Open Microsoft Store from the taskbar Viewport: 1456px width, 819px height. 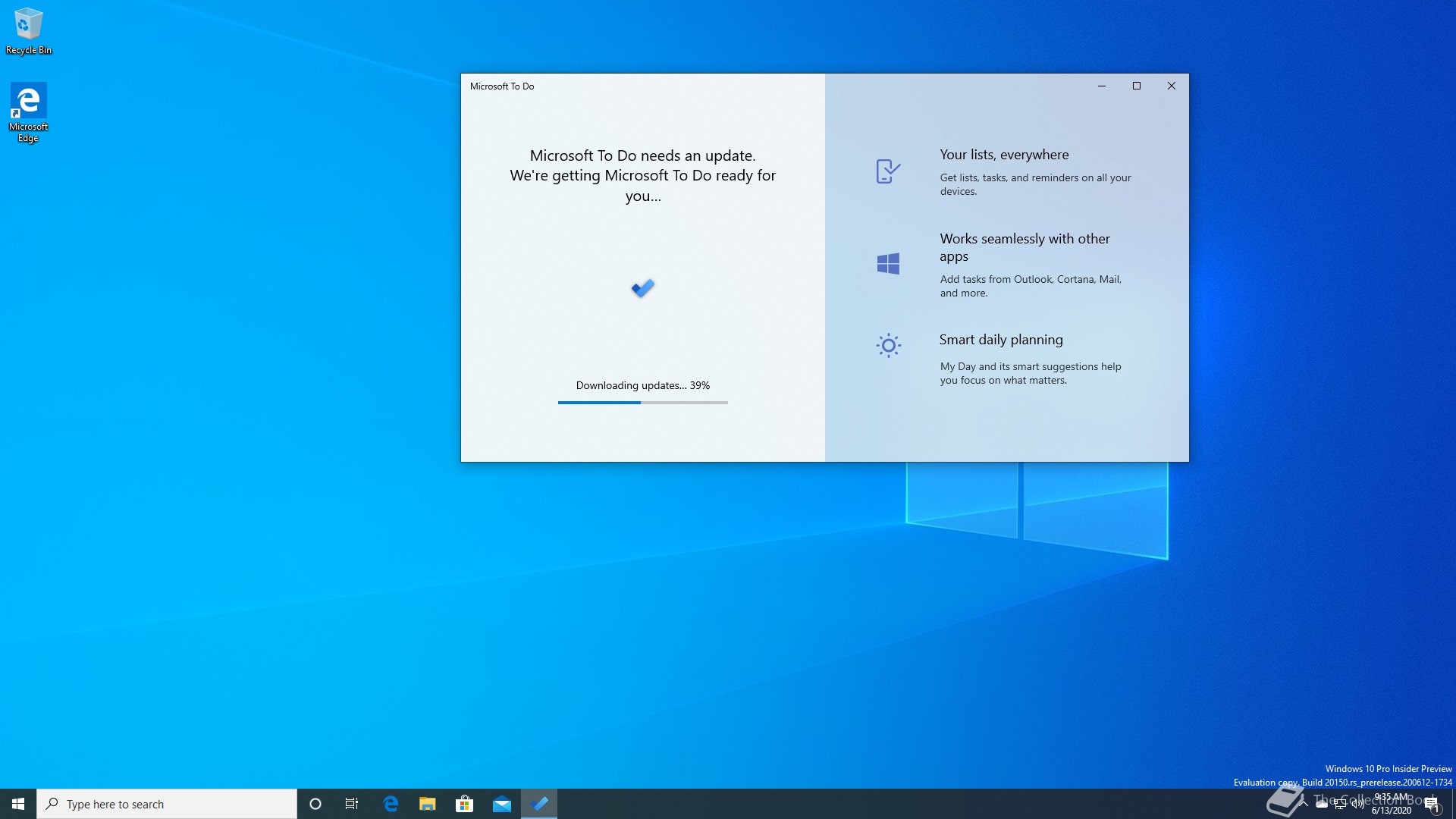pyautogui.click(x=464, y=804)
